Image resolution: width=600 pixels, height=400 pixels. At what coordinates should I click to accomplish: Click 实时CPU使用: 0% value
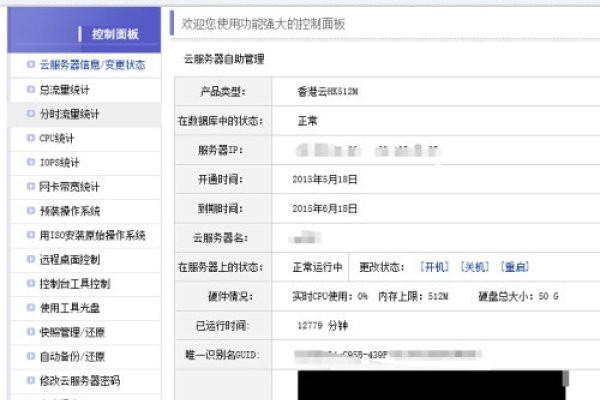330,296
